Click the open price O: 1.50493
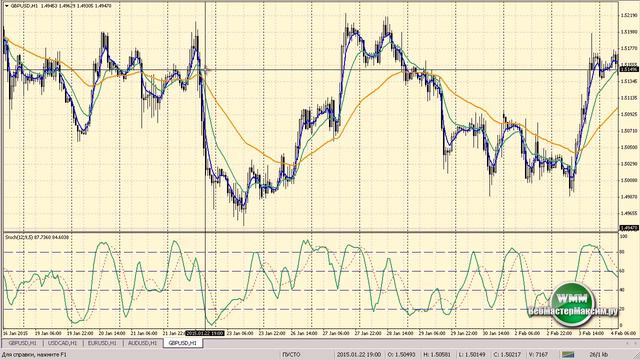This screenshot has height=360, width=640. click(401, 355)
